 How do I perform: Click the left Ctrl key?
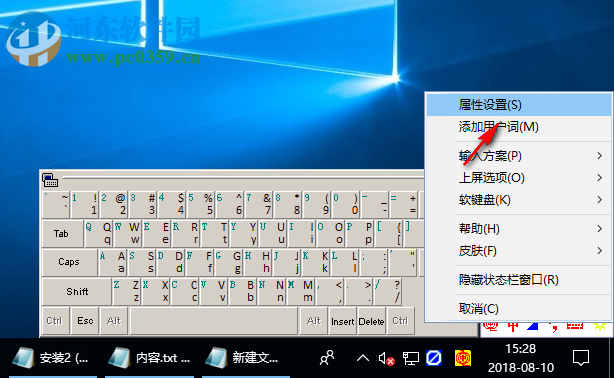click(55, 321)
